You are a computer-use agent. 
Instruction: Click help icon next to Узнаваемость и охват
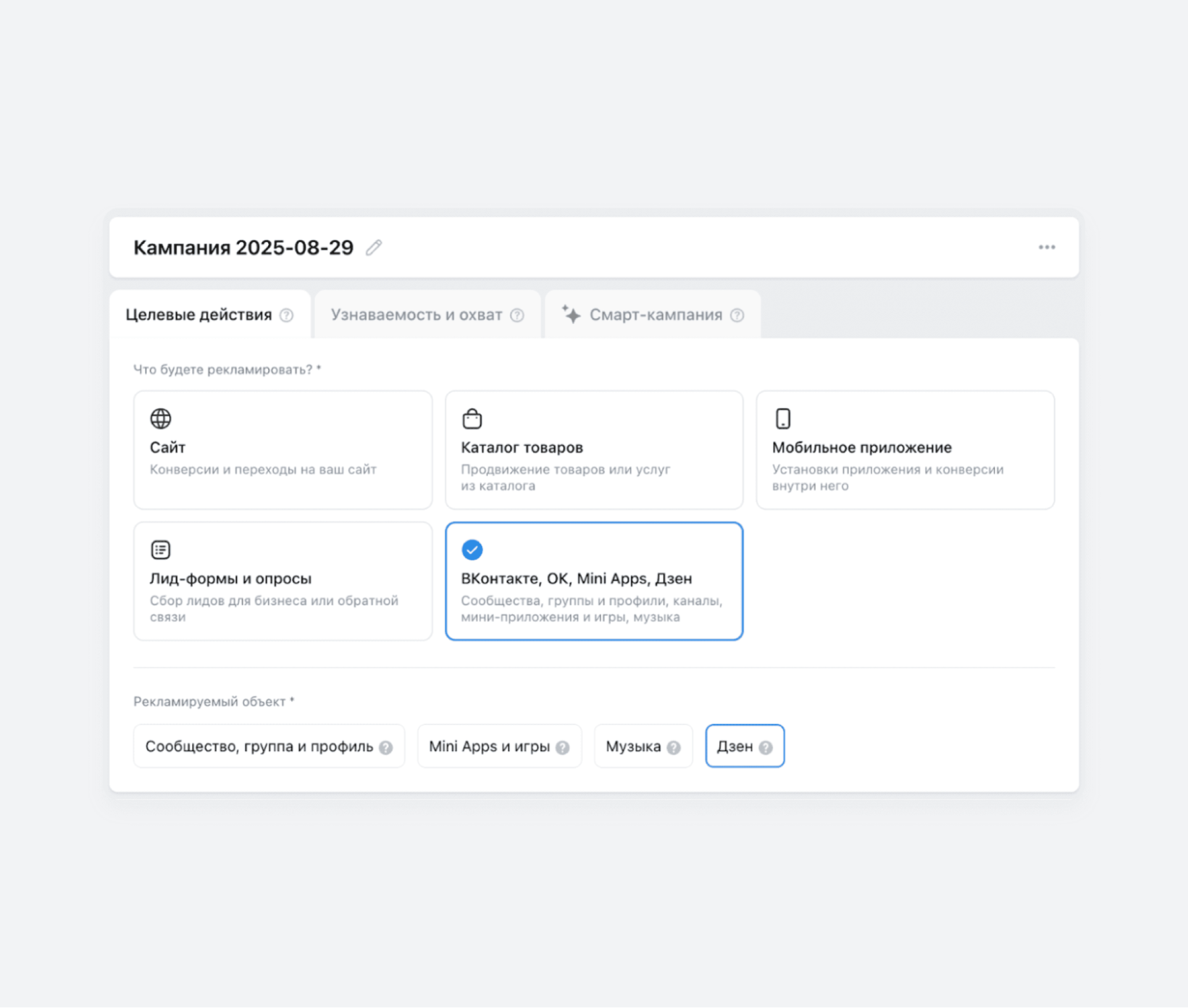(x=517, y=315)
